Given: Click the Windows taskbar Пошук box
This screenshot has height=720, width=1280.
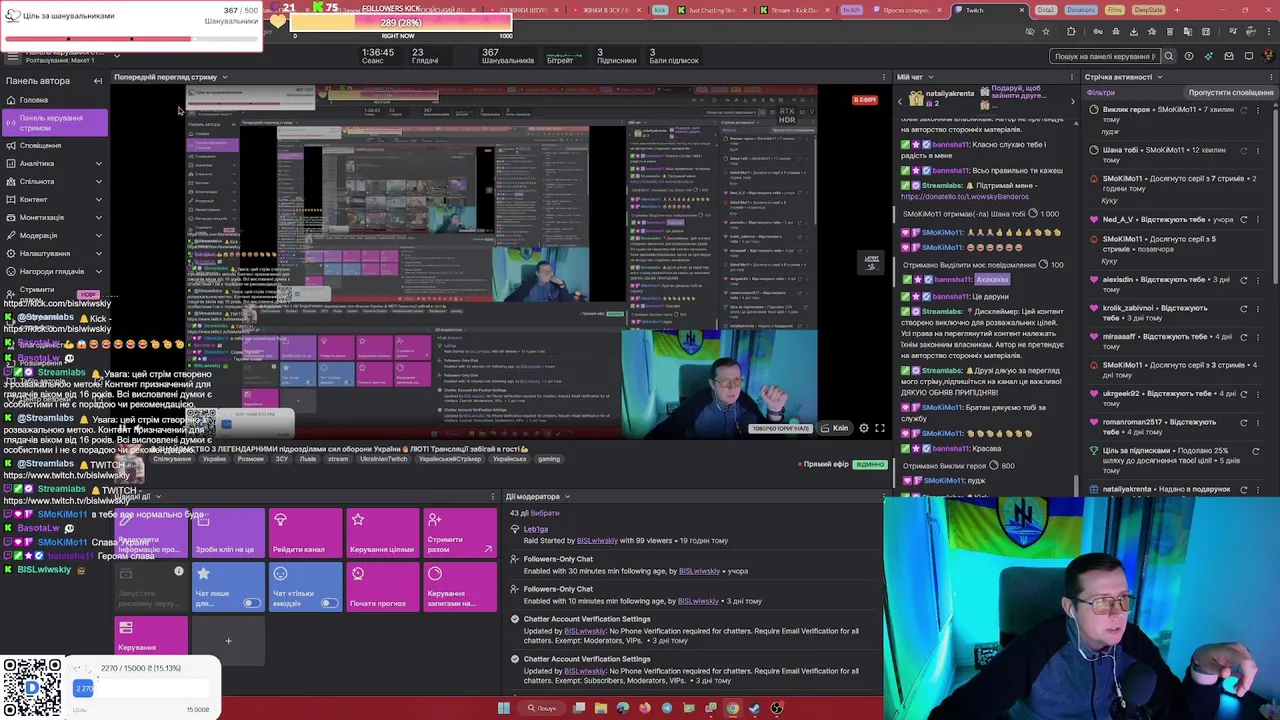Looking at the screenshot, I should [x=543, y=708].
